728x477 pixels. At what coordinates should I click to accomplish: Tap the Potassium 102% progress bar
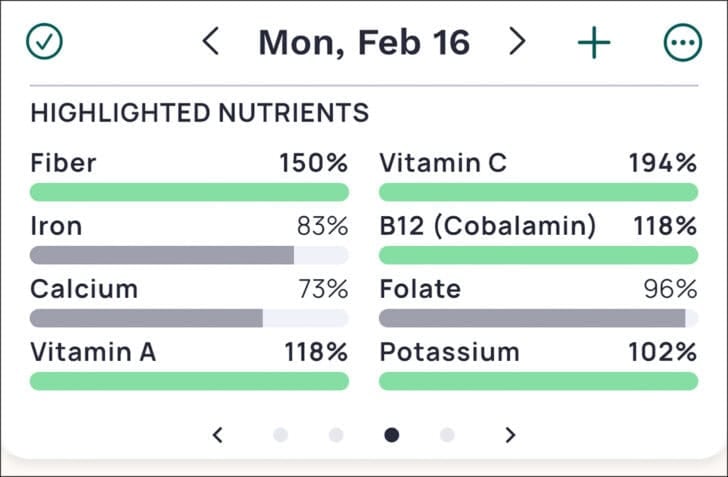click(538, 381)
